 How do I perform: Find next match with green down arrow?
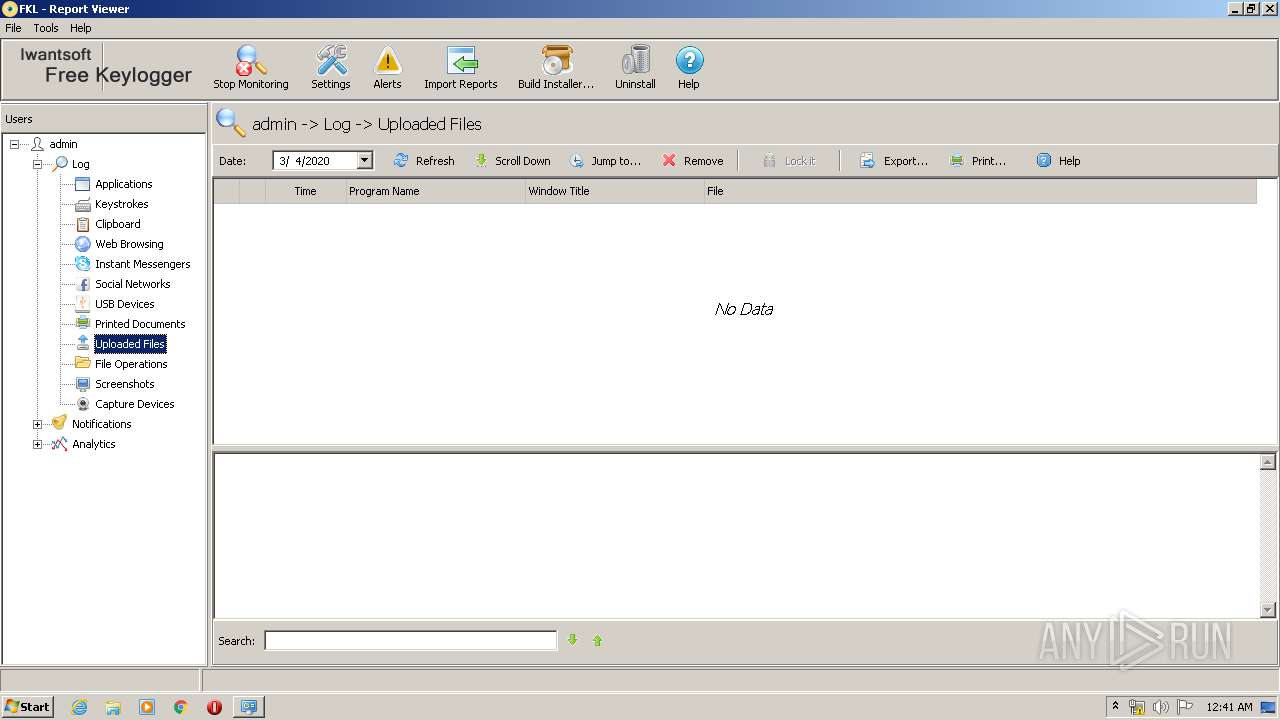pos(573,640)
